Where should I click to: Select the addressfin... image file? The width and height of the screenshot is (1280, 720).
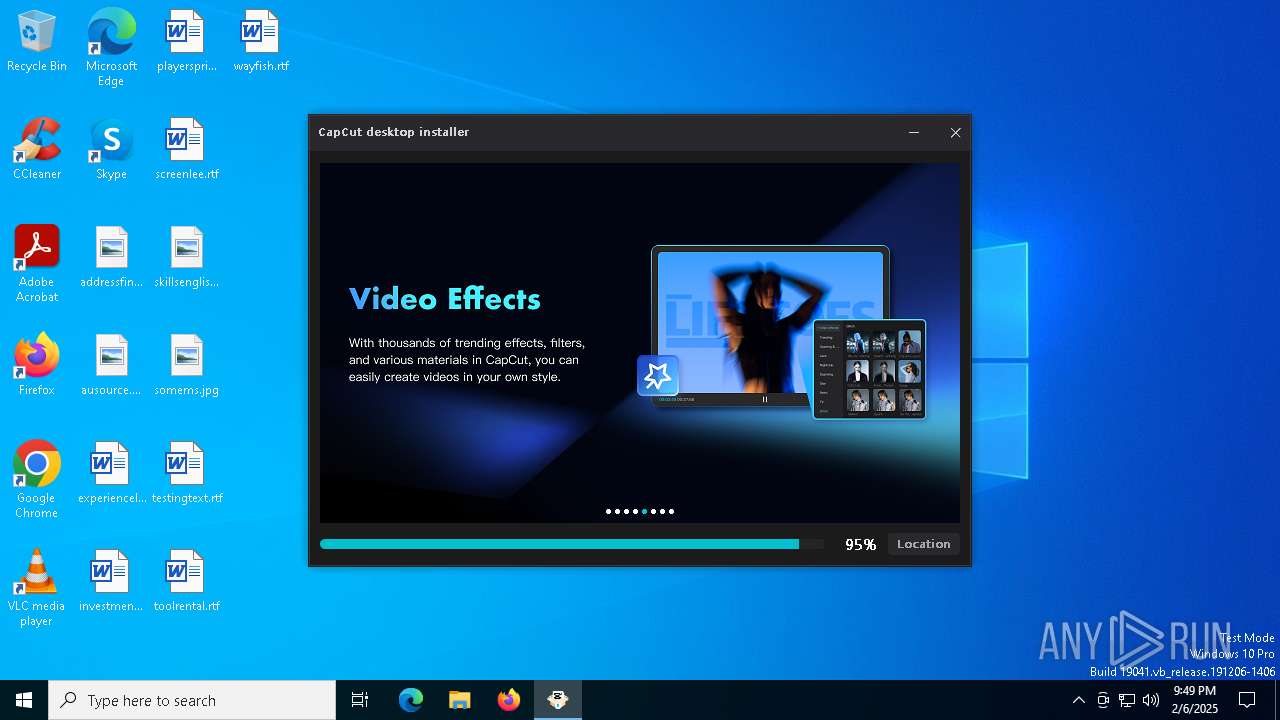point(111,257)
